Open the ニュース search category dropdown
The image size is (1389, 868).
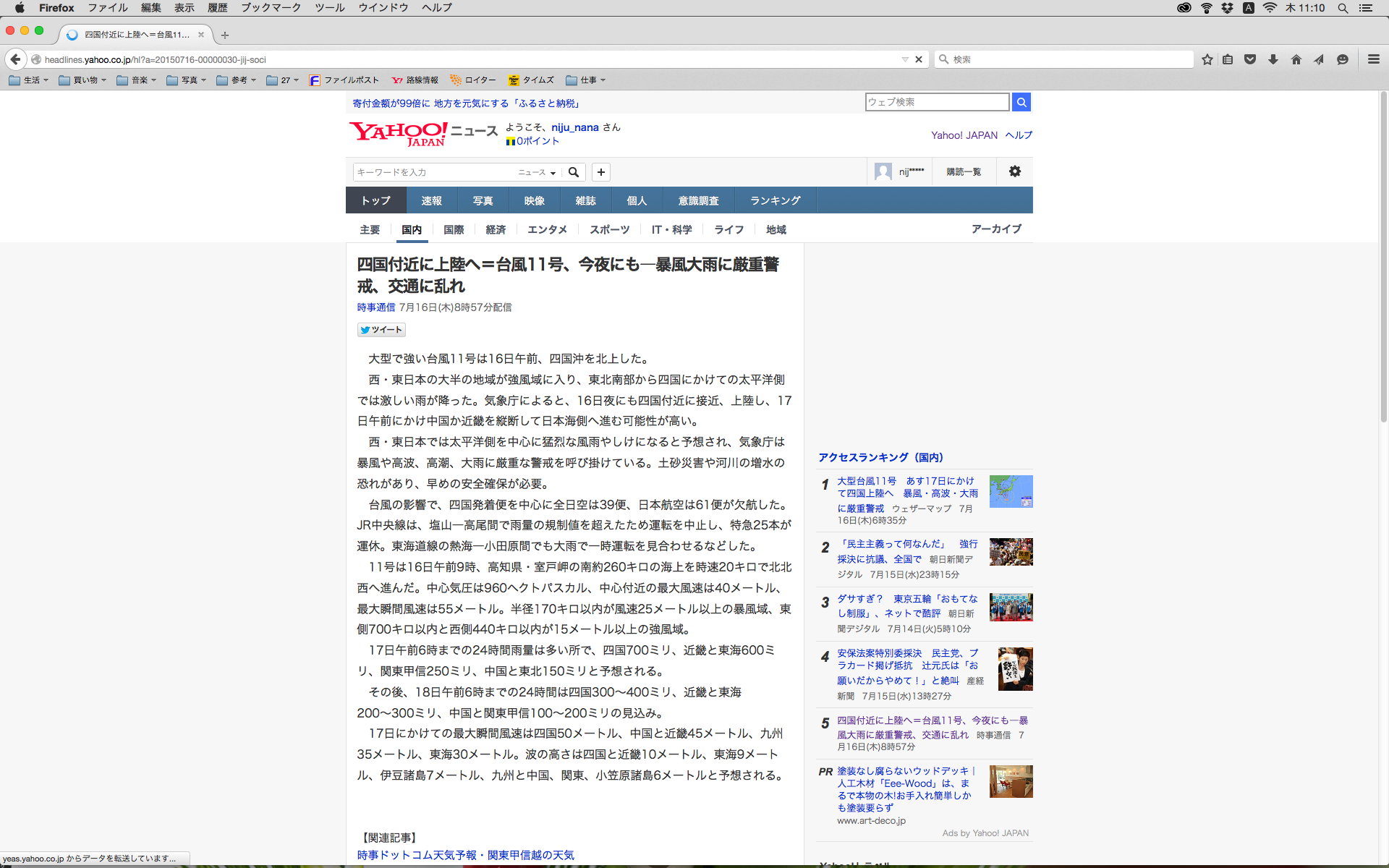(537, 172)
